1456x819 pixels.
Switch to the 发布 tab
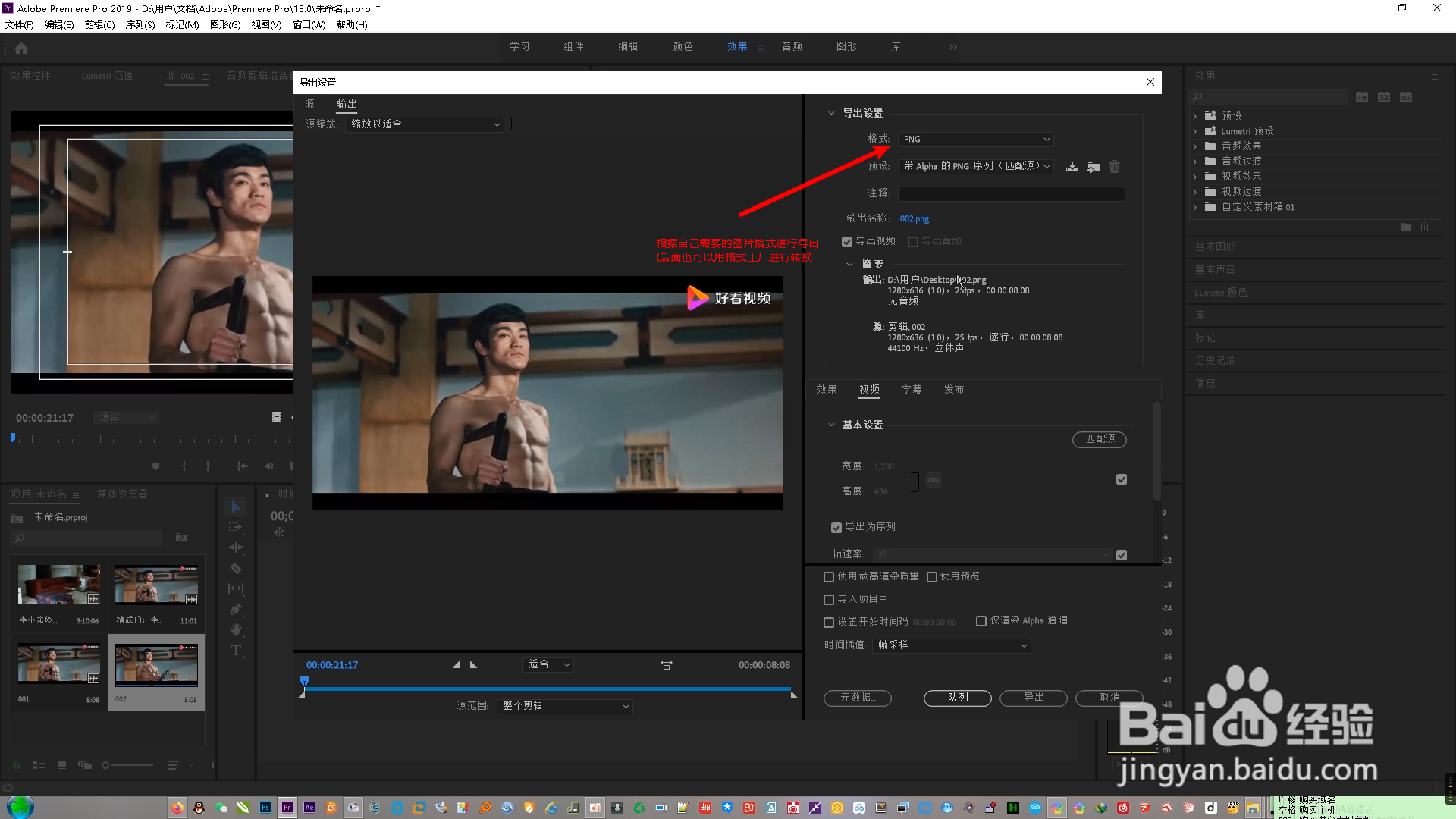click(954, 389)
